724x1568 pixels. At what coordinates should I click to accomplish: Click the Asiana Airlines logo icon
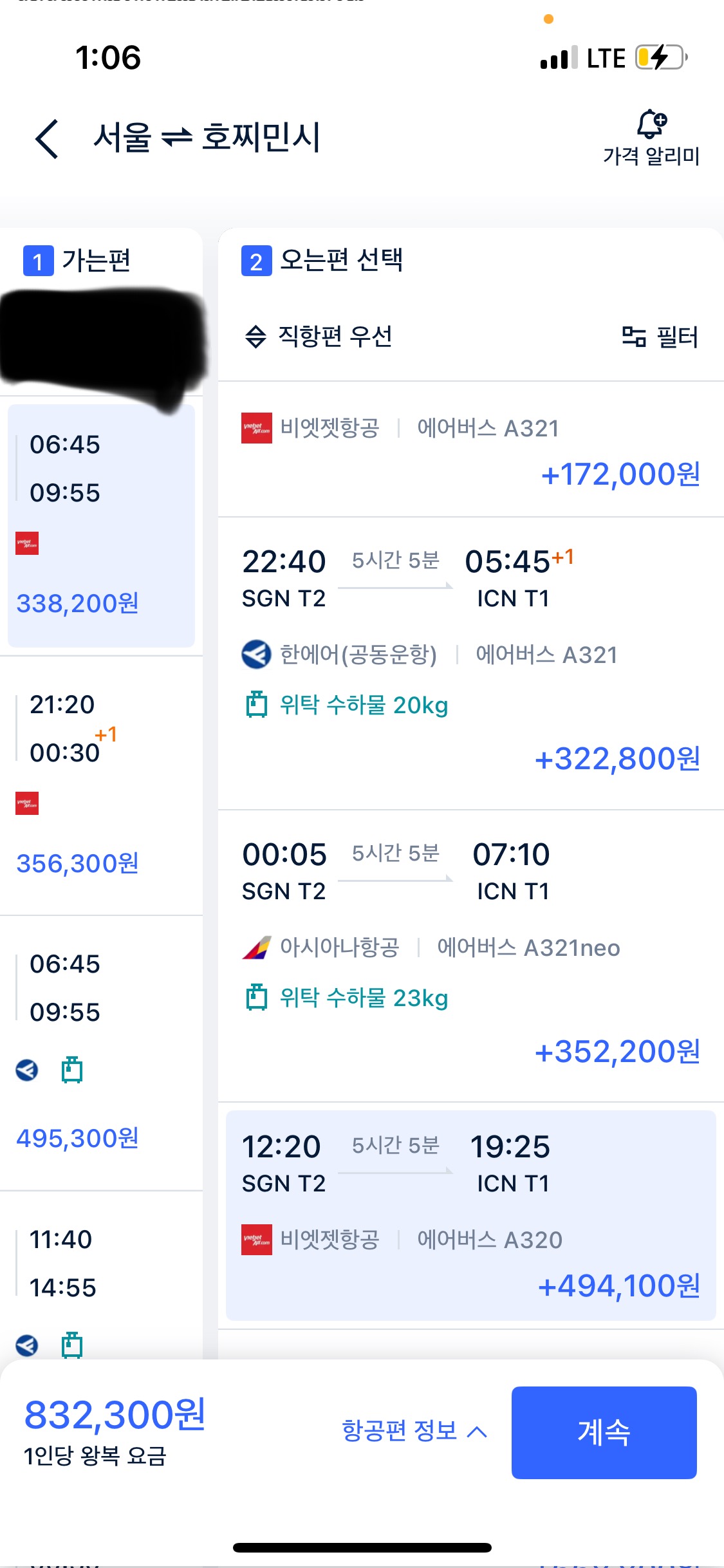256,947
